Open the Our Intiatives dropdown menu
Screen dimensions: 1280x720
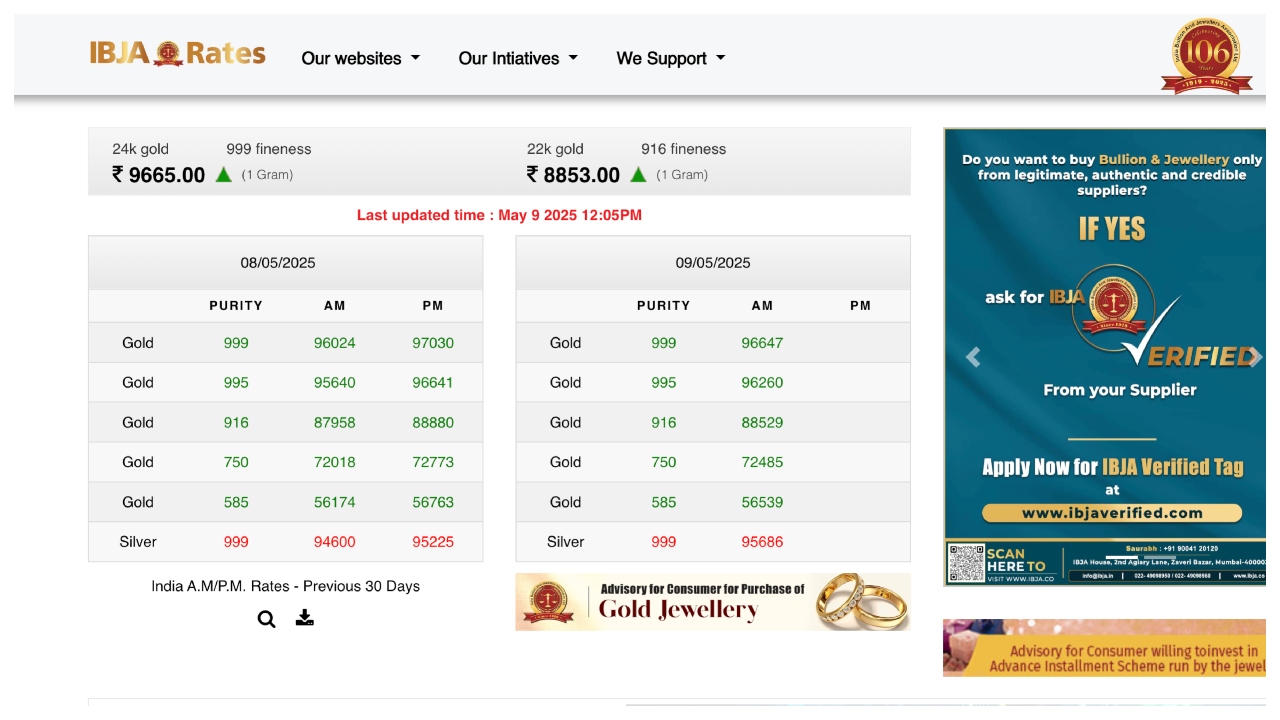(517, 58)
